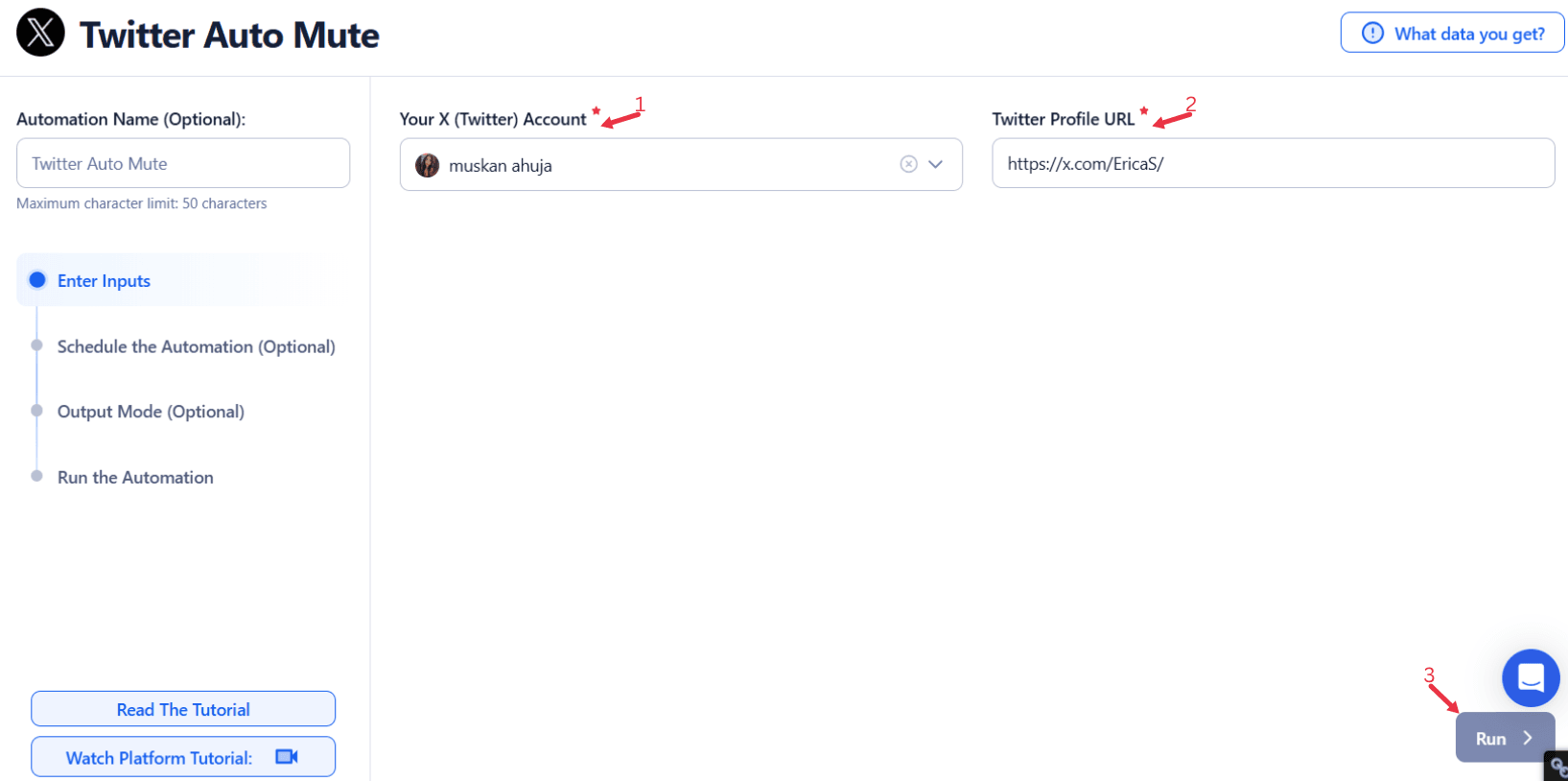
Task: Click the video camera icon in Watch Platform Tutorial
Action: pos(287,757)
